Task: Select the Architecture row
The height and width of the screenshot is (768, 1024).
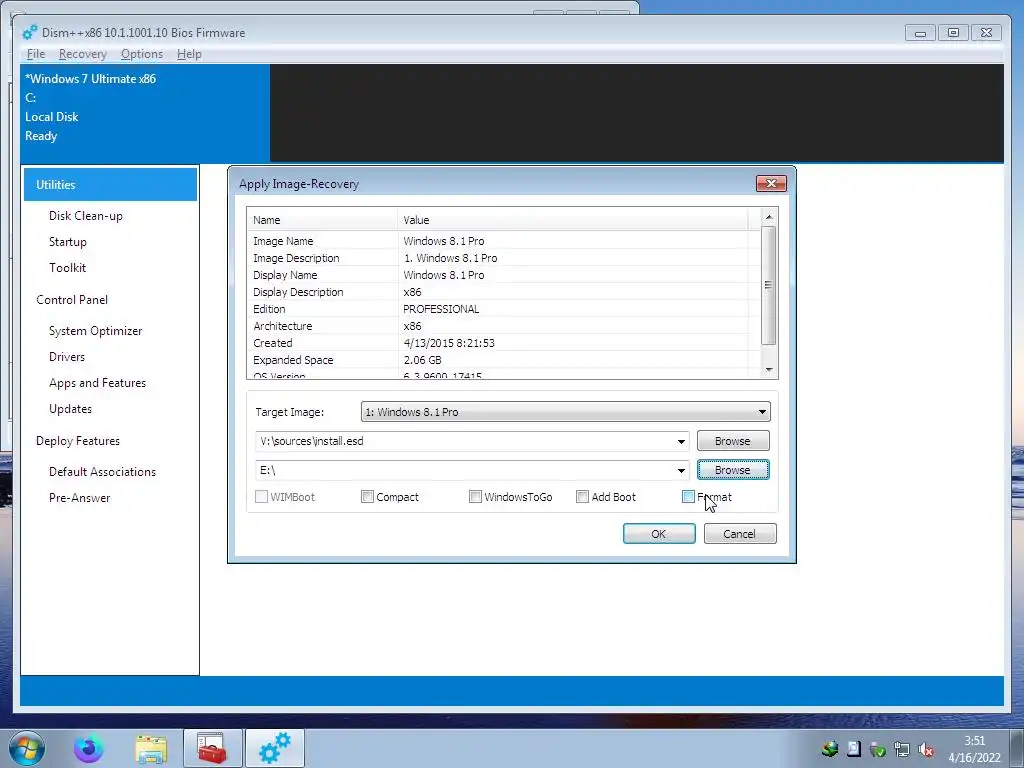Action: click(x=504, y=326)
